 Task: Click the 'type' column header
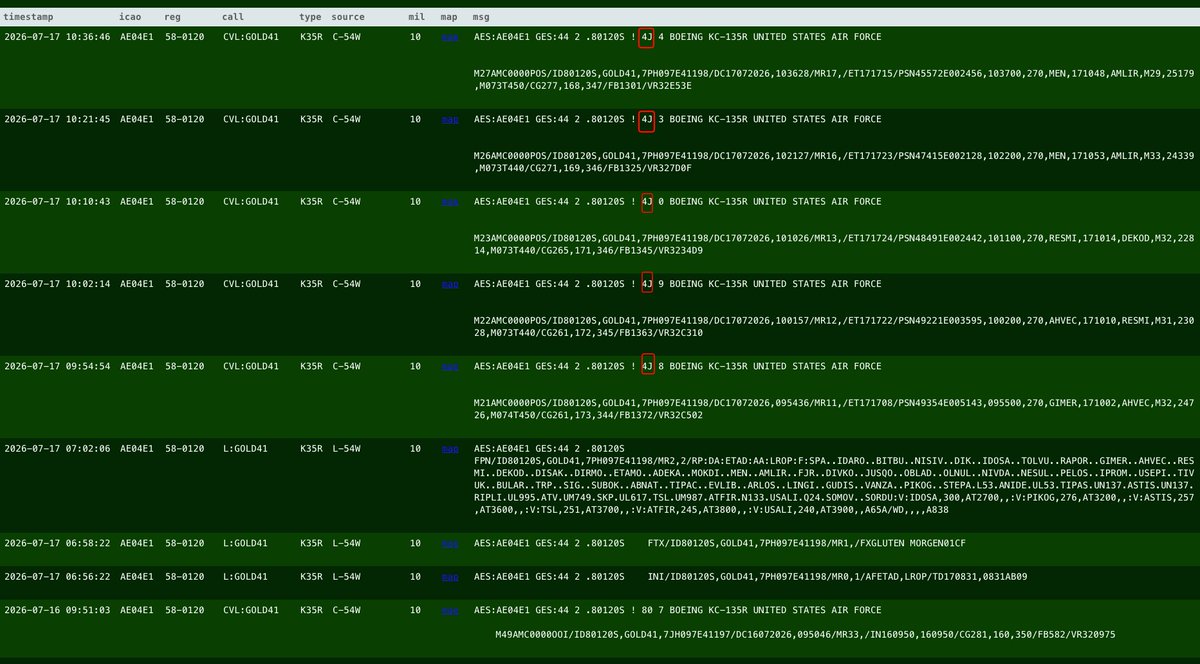[x=311, y=17]
